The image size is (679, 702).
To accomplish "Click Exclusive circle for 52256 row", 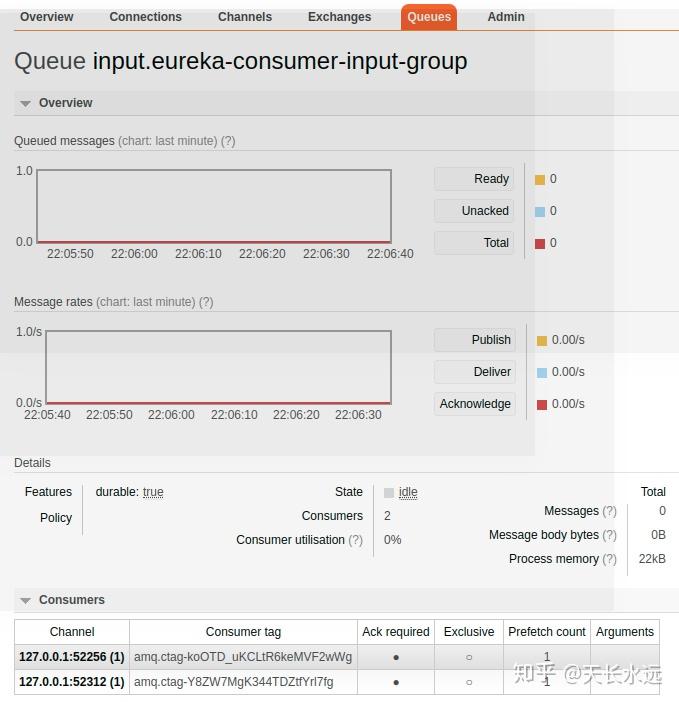I will click(x=469, y=658).
